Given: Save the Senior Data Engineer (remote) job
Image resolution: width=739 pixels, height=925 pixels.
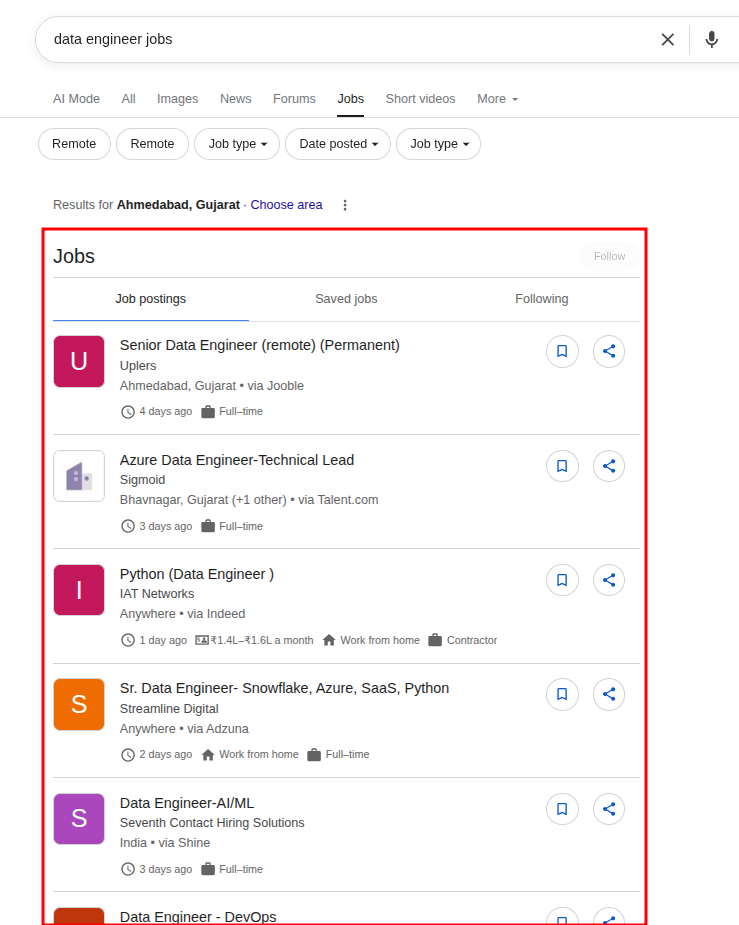Looking at the screenshot, I should tap(562, 351).
